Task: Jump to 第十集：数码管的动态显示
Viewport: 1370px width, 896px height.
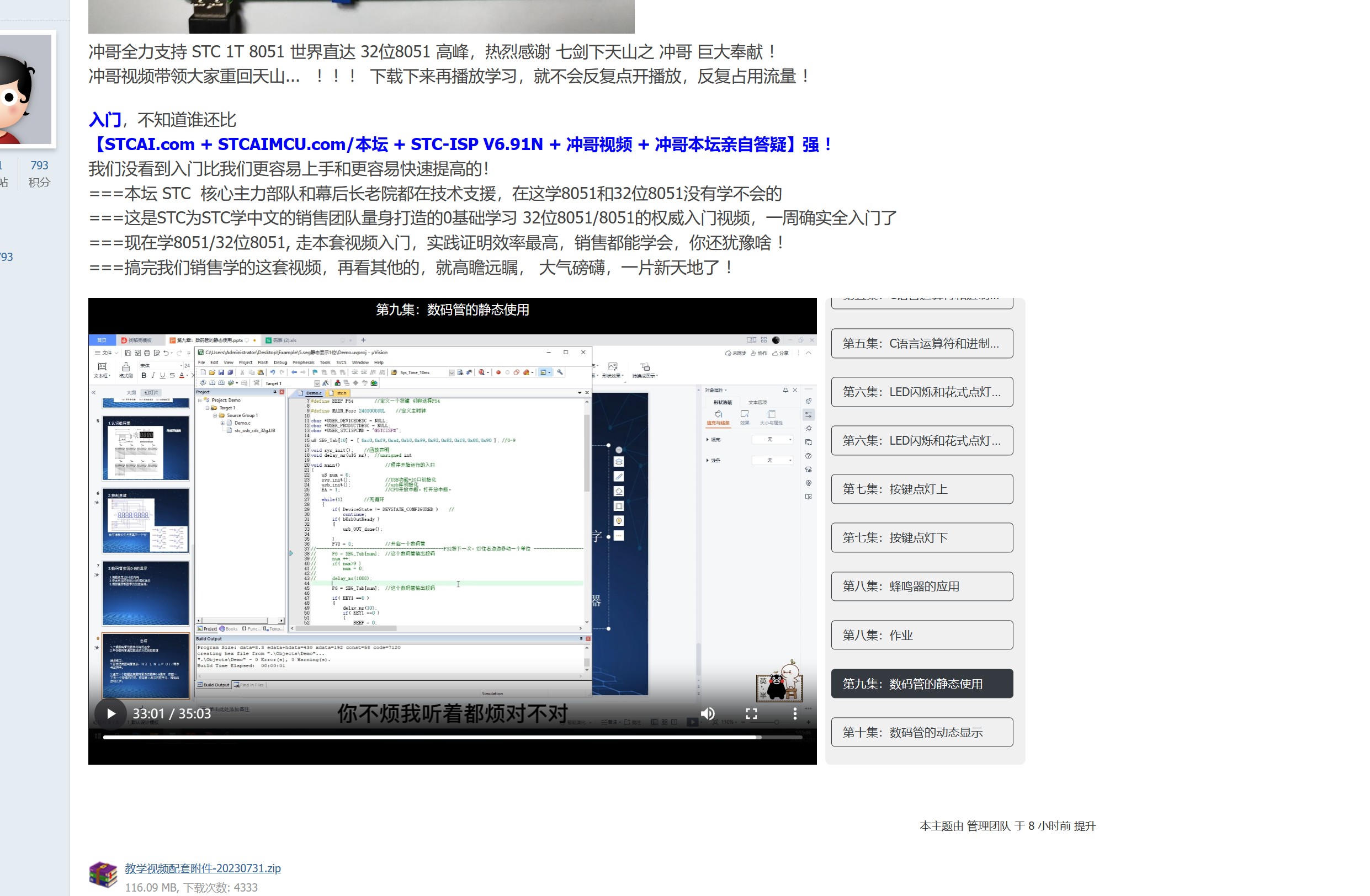Action: (922, 732)
